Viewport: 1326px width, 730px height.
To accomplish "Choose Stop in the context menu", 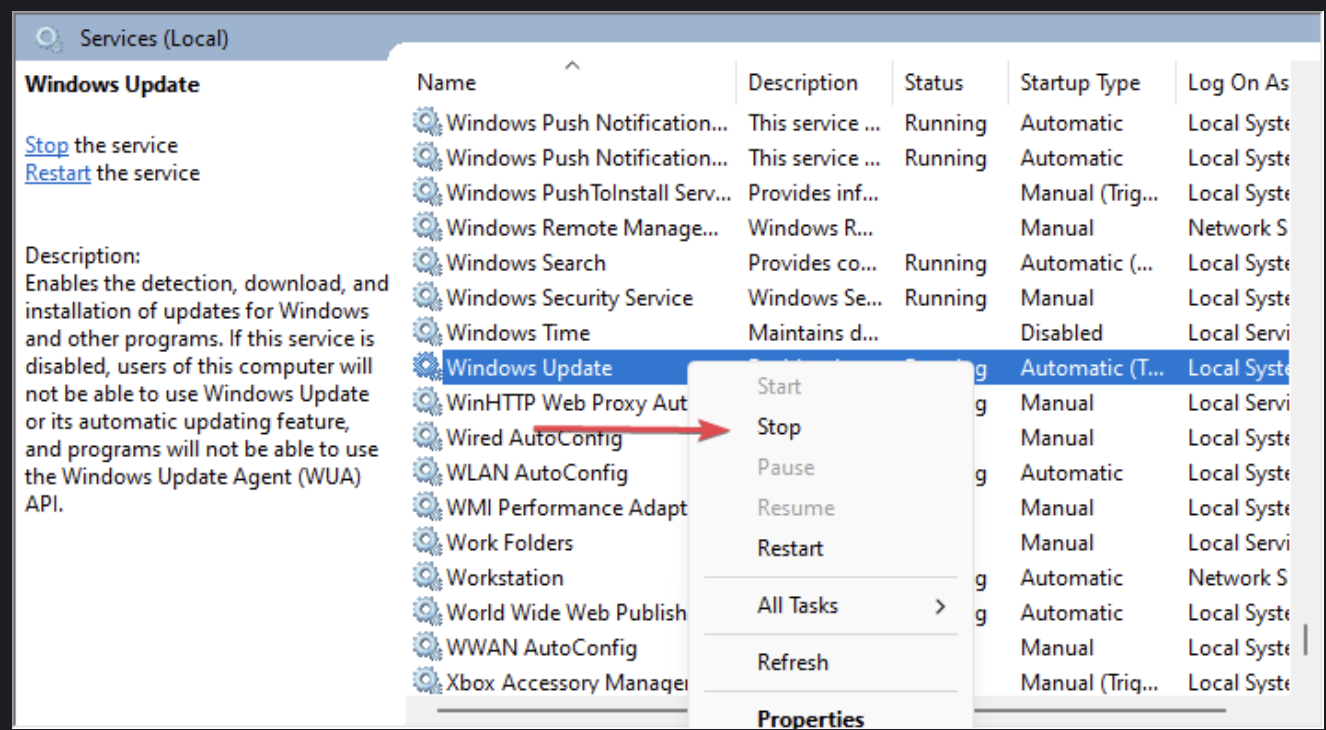I will tap(778, 427).
